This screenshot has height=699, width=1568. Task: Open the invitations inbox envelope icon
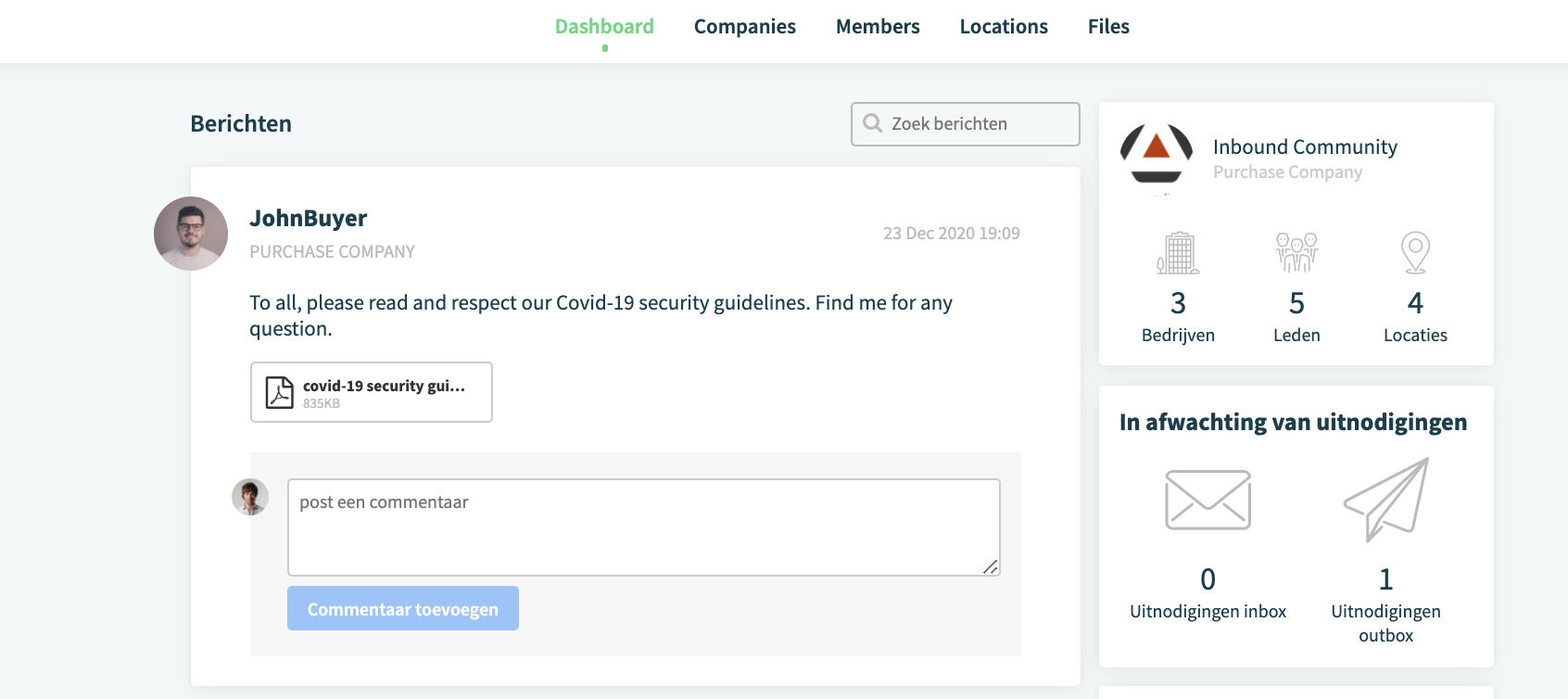click(x=1208, y=500)
